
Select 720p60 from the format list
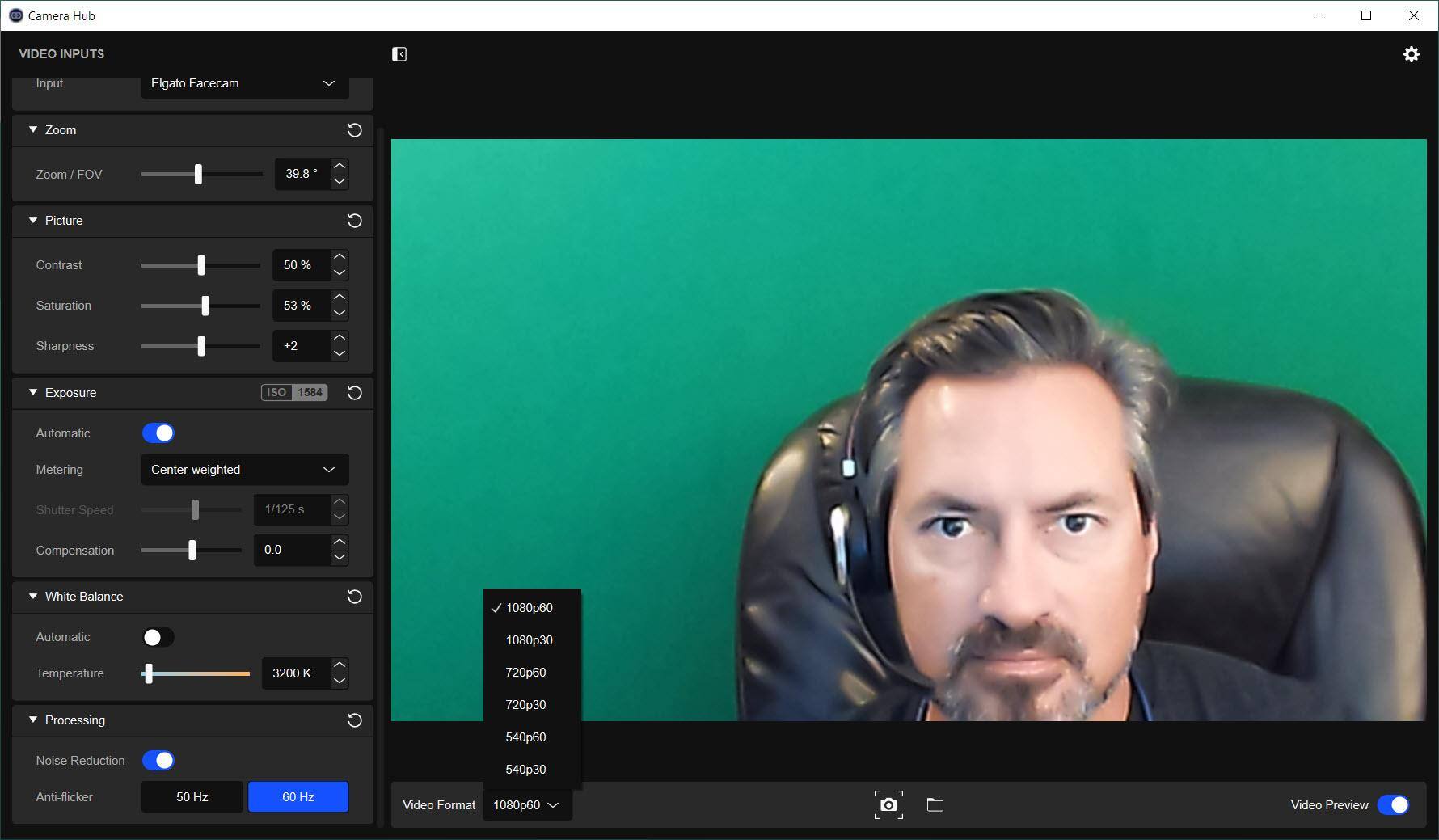click(525, 673)
